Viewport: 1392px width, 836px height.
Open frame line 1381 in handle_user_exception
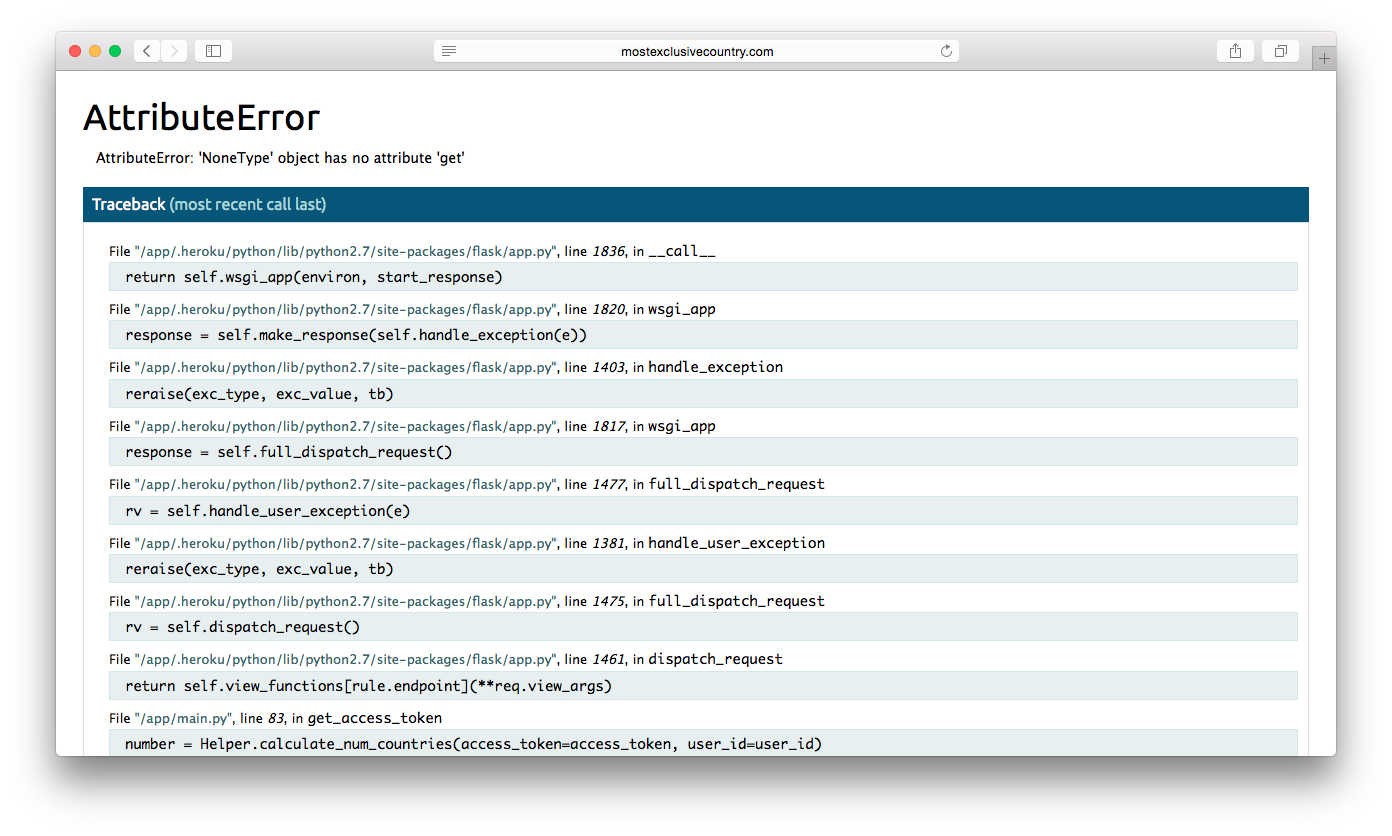pos(467,543)
